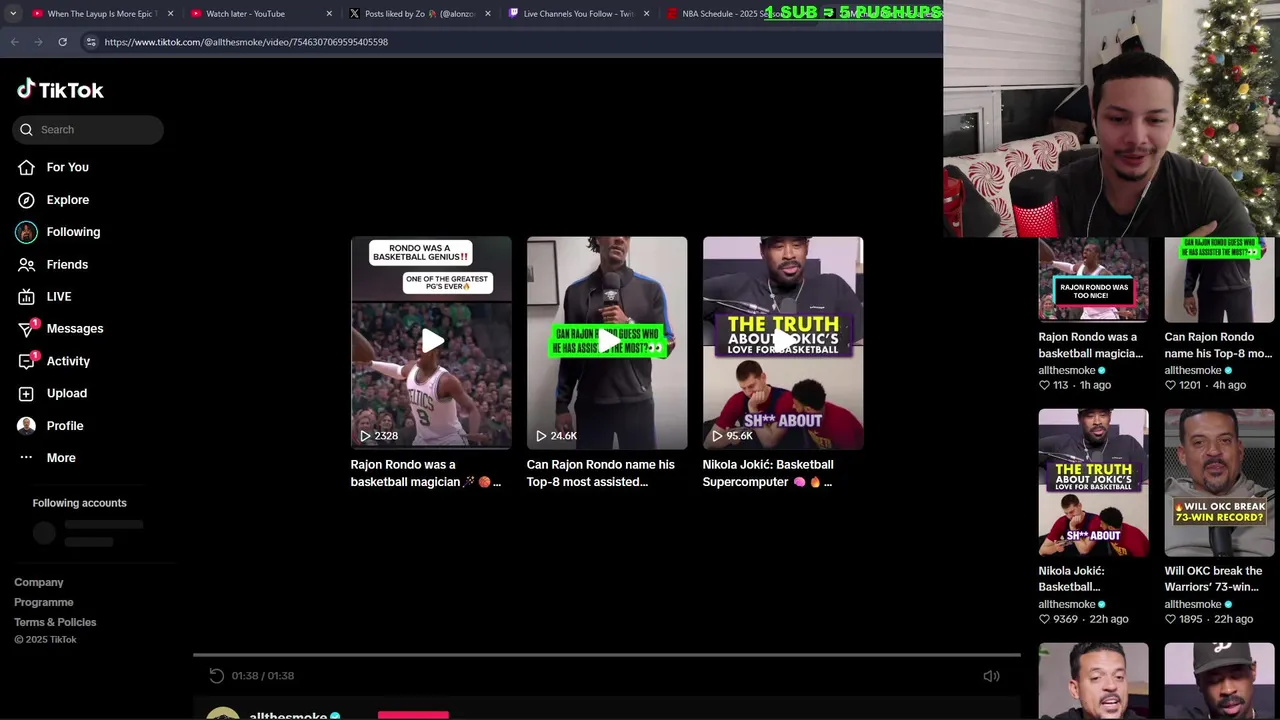
Task: Click the replay video icon
Action: (x=216, y=676)
